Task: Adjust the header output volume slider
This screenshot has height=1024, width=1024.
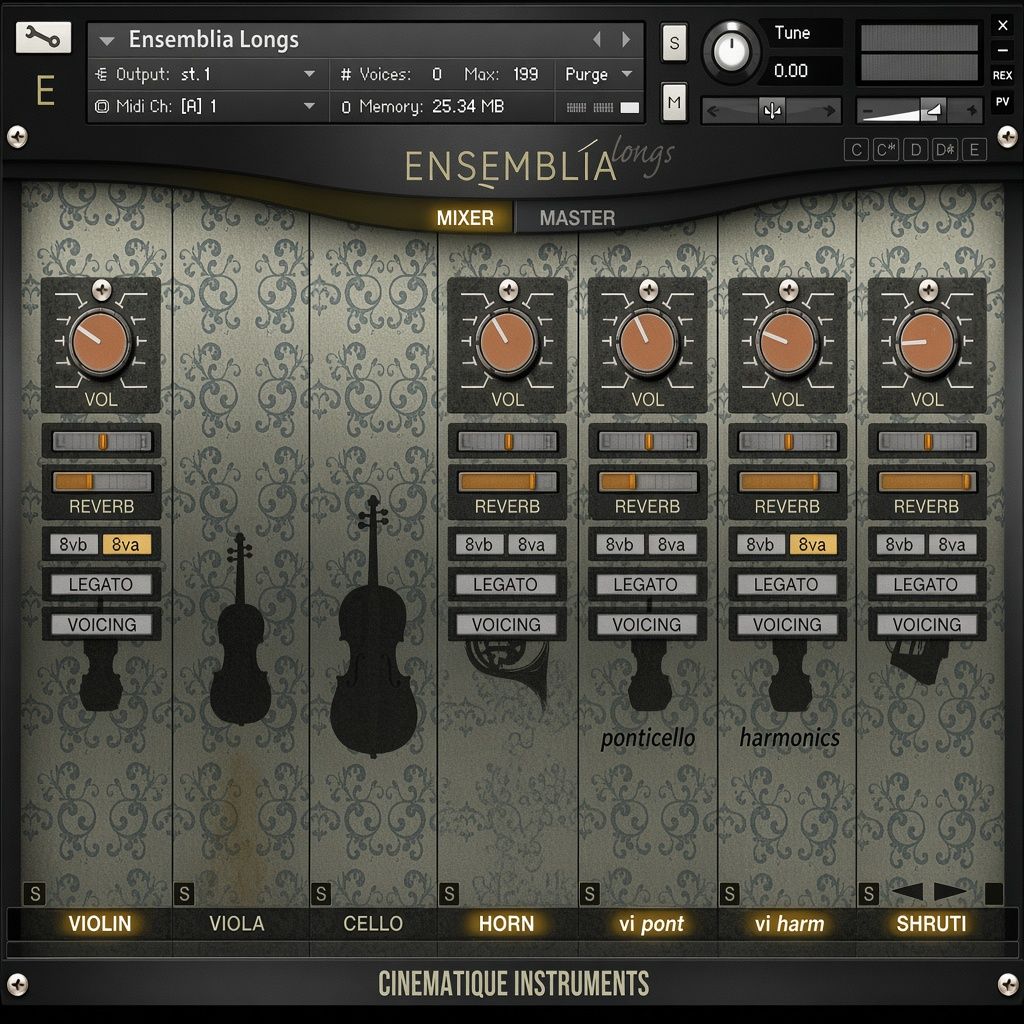Action: 920,111
